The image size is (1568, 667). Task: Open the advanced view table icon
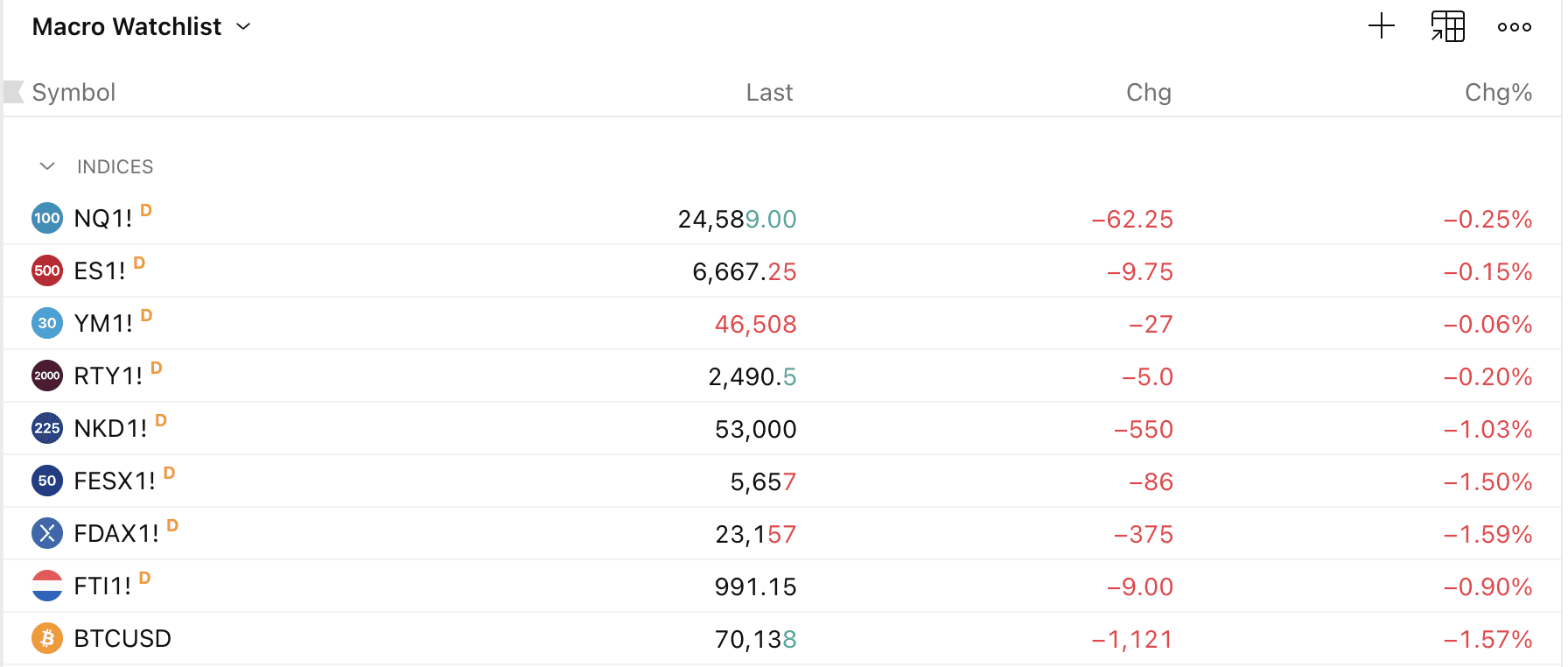[x=1448, y=26]
